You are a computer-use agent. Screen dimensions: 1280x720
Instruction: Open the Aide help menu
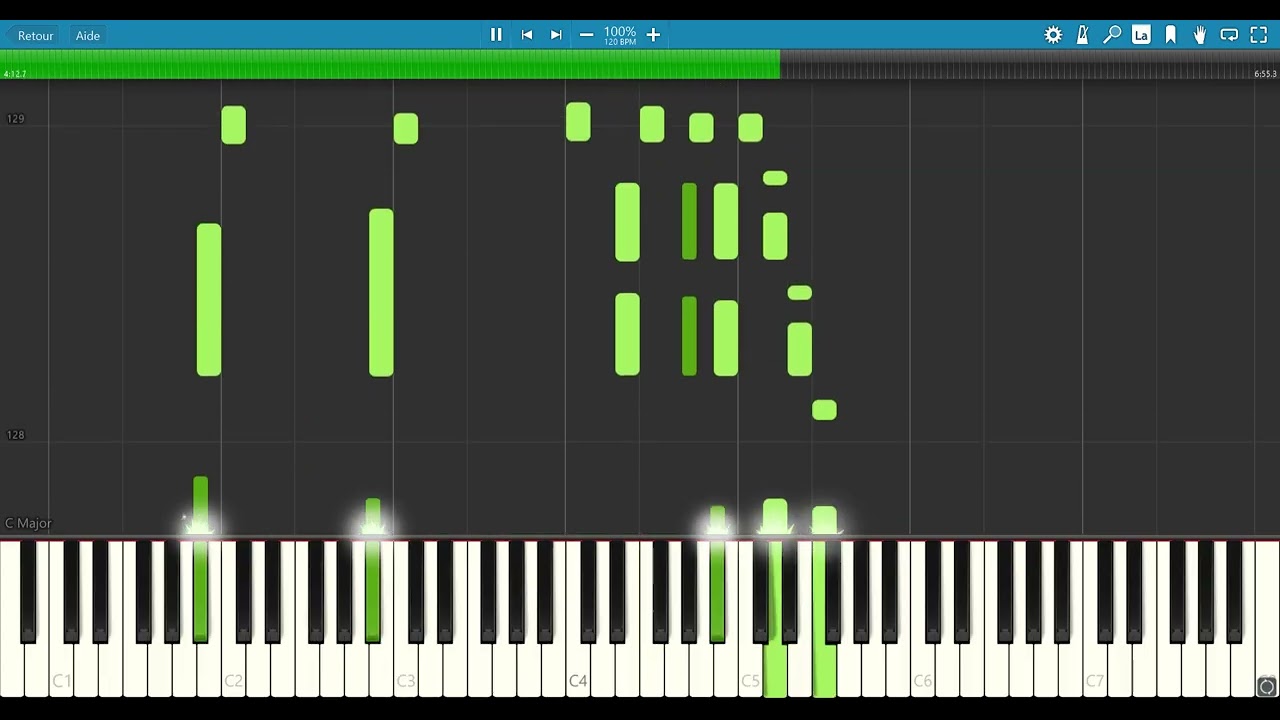(88, 36)
